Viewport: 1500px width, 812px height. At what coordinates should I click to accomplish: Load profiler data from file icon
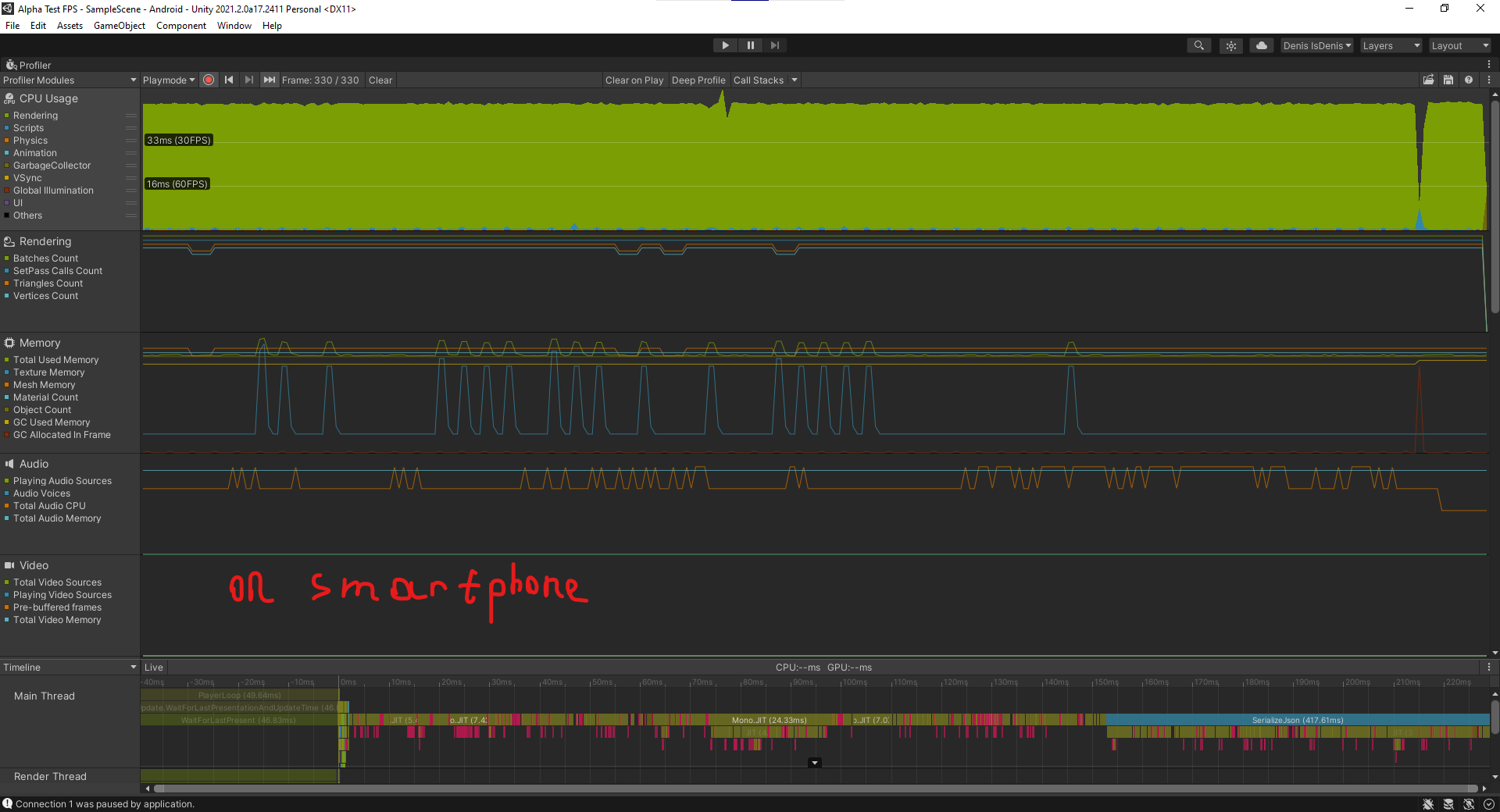click(1428, 80)
